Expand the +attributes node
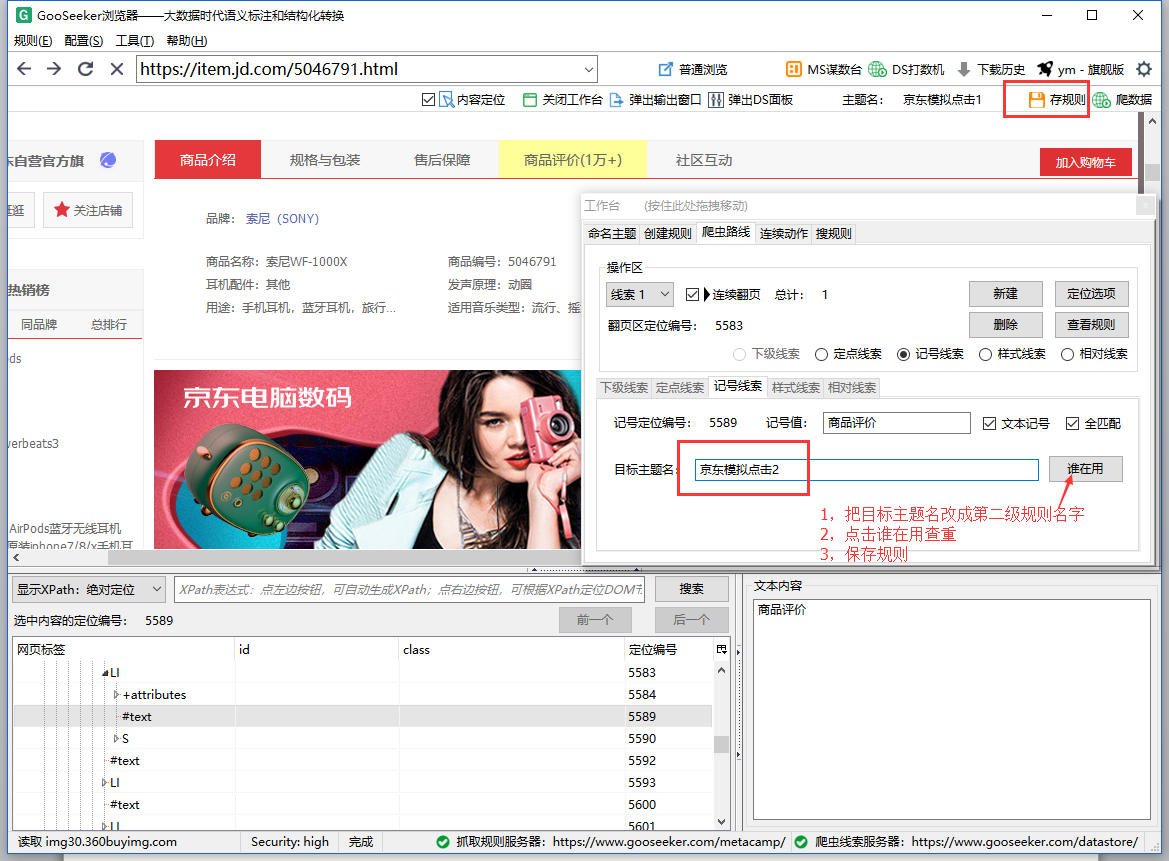 (116, 695)
